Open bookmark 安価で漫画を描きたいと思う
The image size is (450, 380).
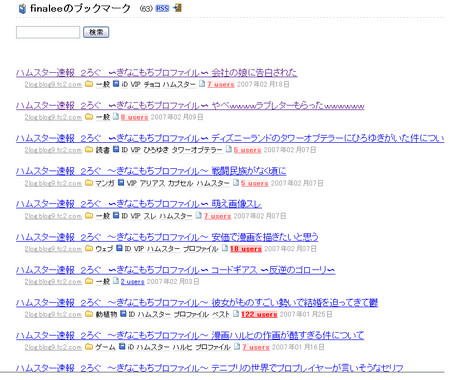(167, 237)
